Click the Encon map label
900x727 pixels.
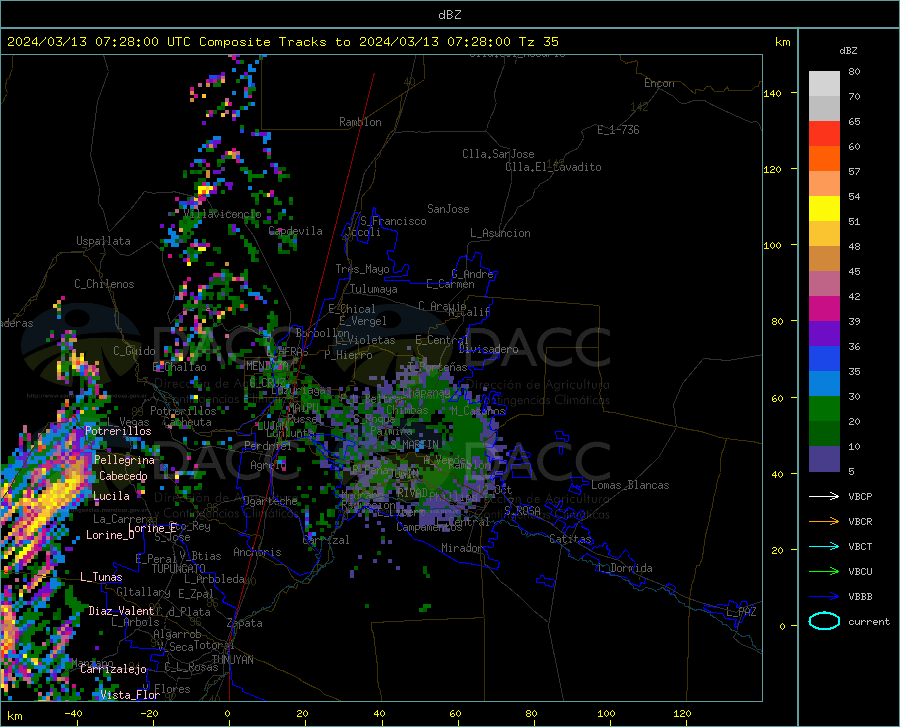[x=659, y=83]
